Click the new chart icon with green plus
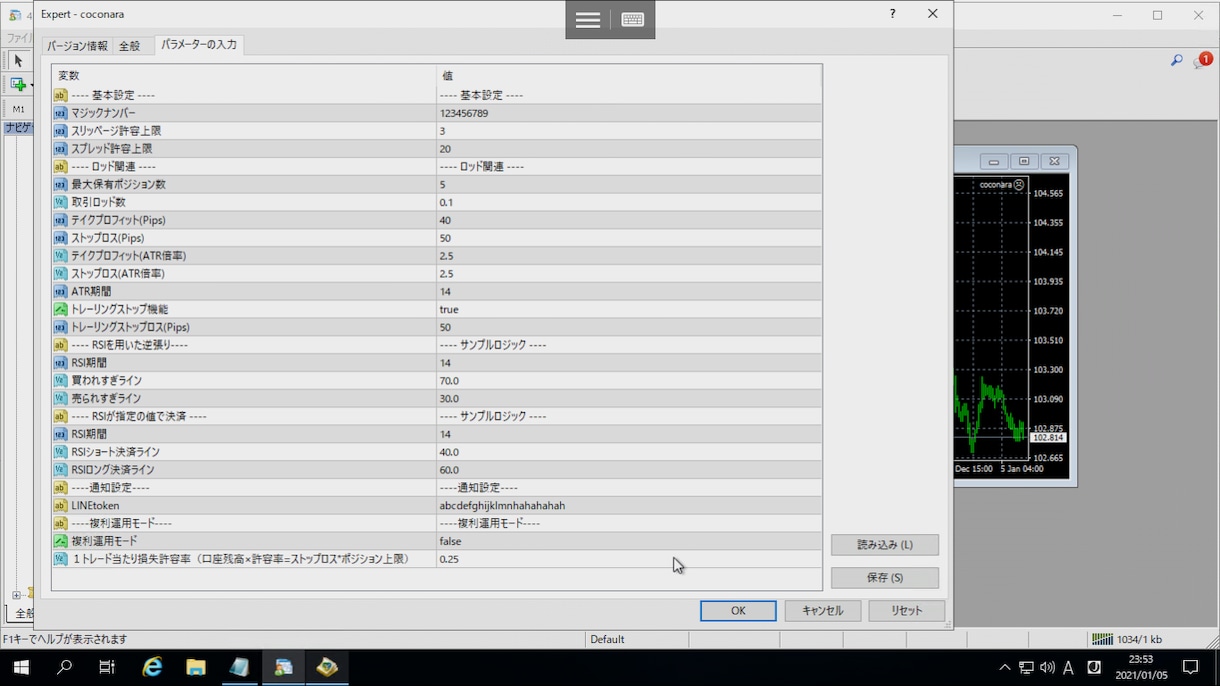This screenshot has width=1220, height=686. (x=17, y=84)
